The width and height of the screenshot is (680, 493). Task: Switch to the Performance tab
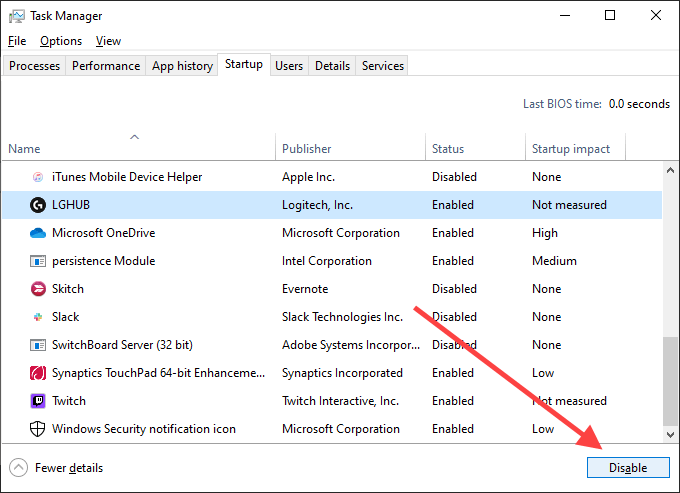(106, 66)
